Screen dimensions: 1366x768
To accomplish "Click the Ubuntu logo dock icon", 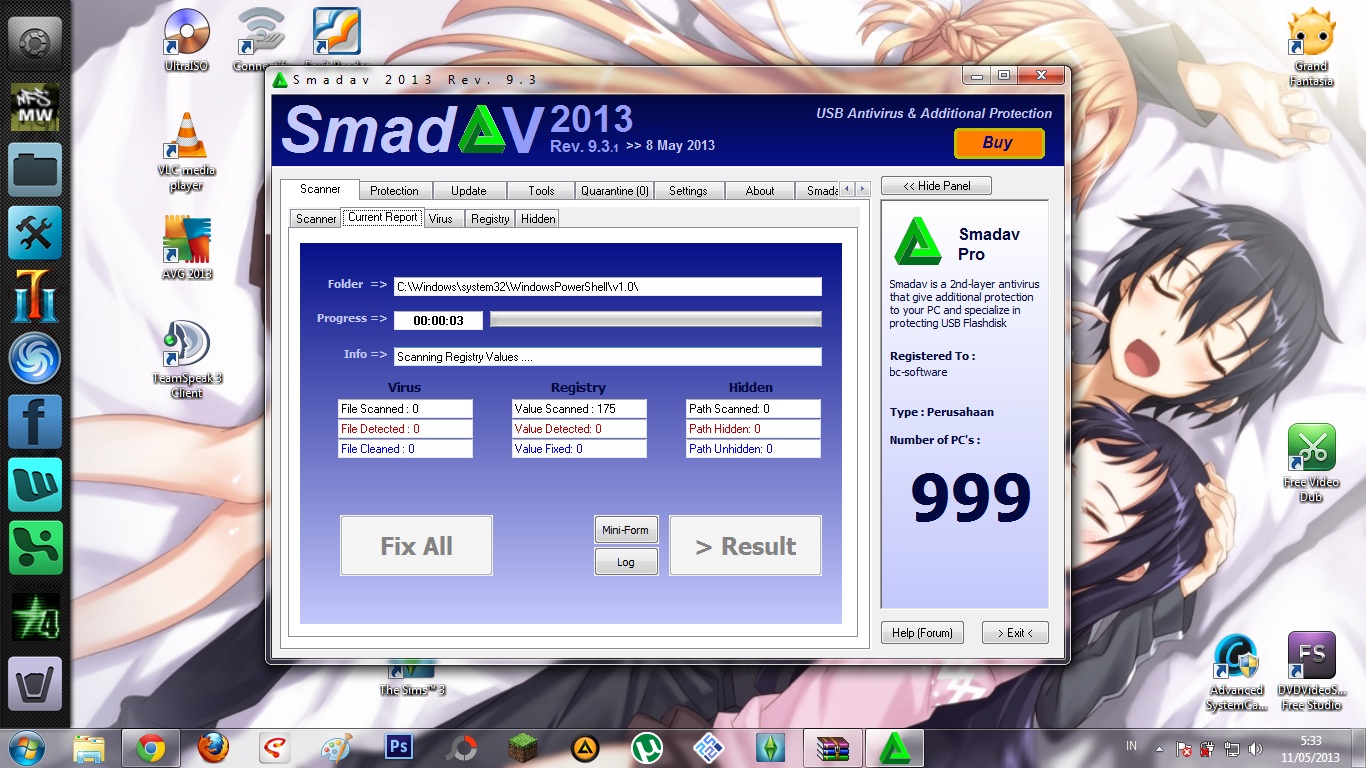I will [x=35, y=43].
